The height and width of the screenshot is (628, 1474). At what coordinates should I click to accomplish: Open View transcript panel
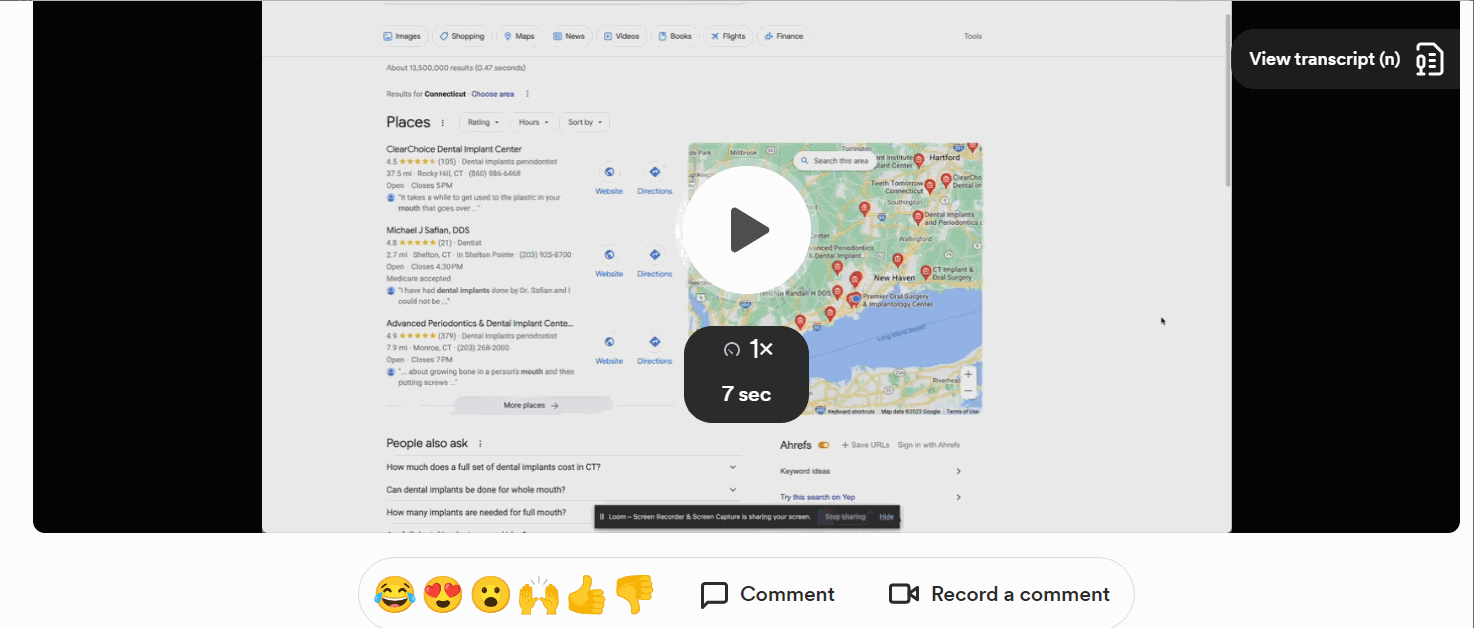pos(1346,59)
